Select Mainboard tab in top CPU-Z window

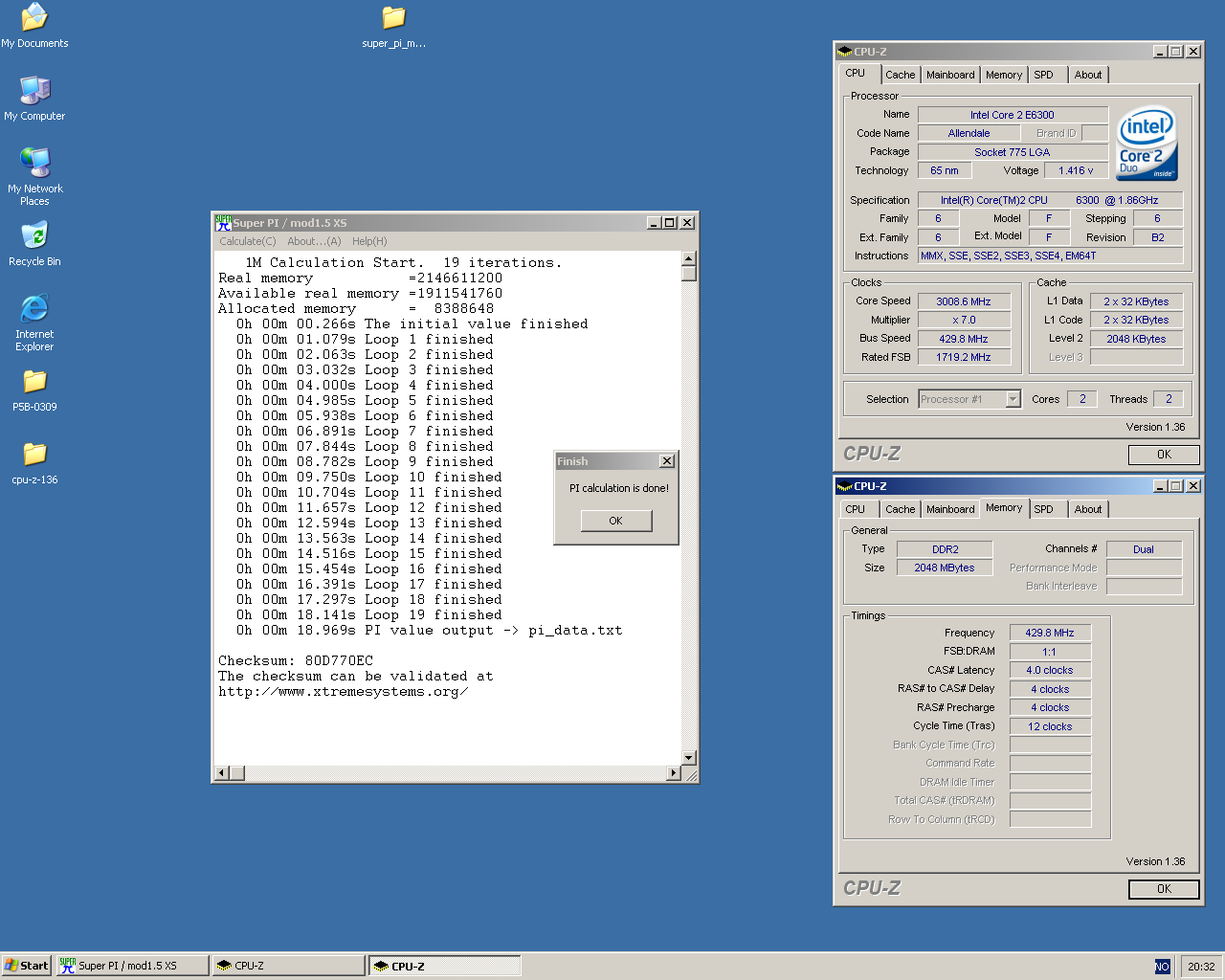tap(950, 75)
